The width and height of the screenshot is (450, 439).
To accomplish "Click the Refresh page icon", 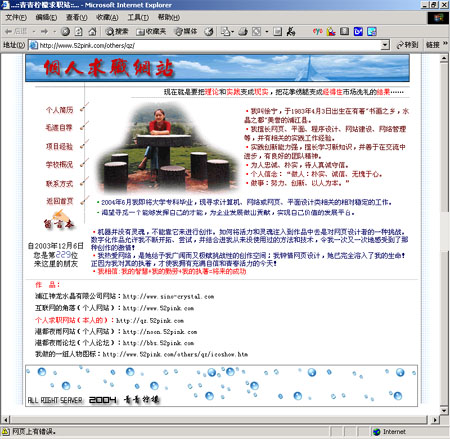I will pos(78,32).
